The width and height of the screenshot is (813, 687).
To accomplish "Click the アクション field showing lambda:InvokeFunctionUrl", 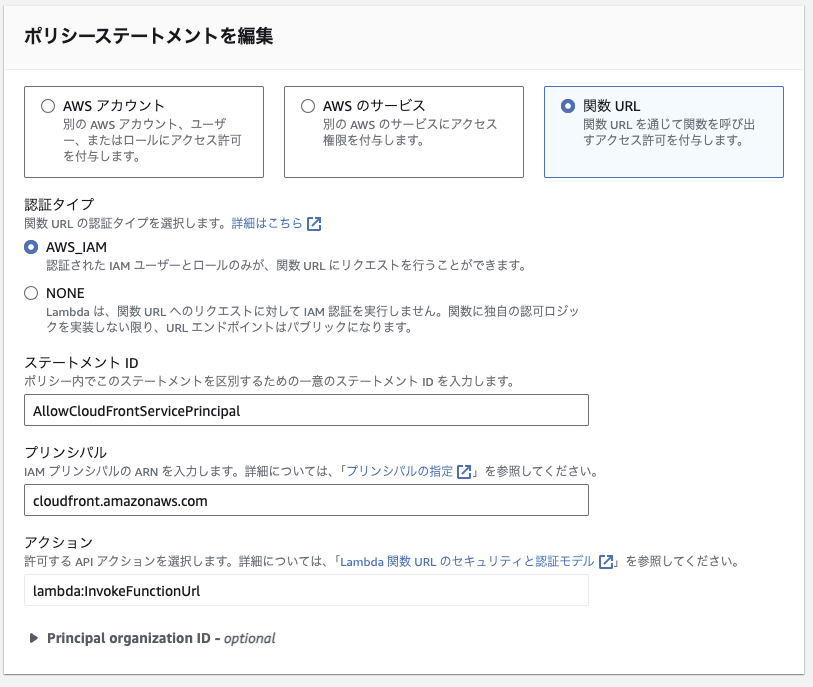I will coord(306,590).
